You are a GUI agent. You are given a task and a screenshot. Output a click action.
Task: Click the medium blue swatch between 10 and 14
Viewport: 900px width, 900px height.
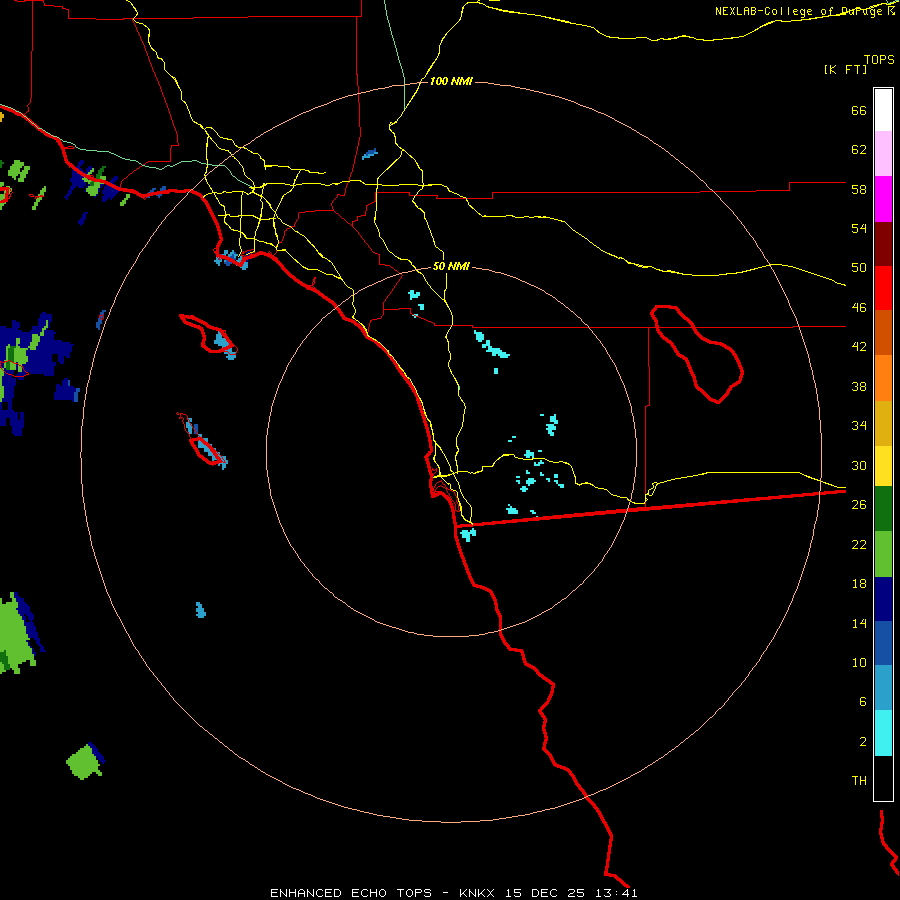pos(883,643)
